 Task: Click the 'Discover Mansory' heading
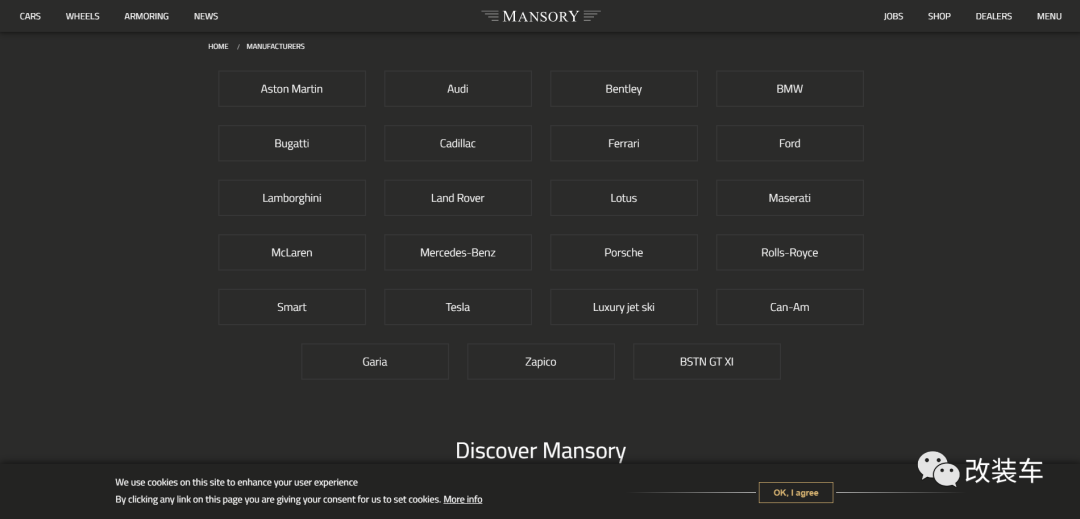(x=541, y=451)
